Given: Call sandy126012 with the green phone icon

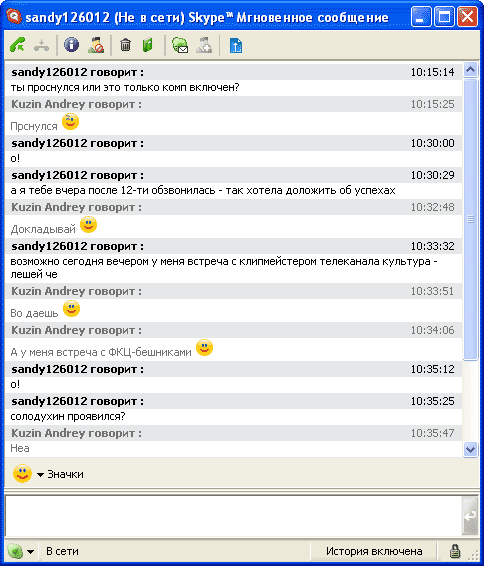Looking at the screenshot, I should pyautogui.click(x=17, y=45).
